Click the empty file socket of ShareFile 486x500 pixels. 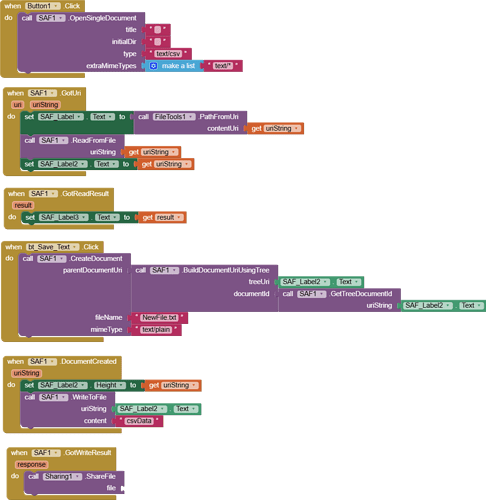(123, 488)
